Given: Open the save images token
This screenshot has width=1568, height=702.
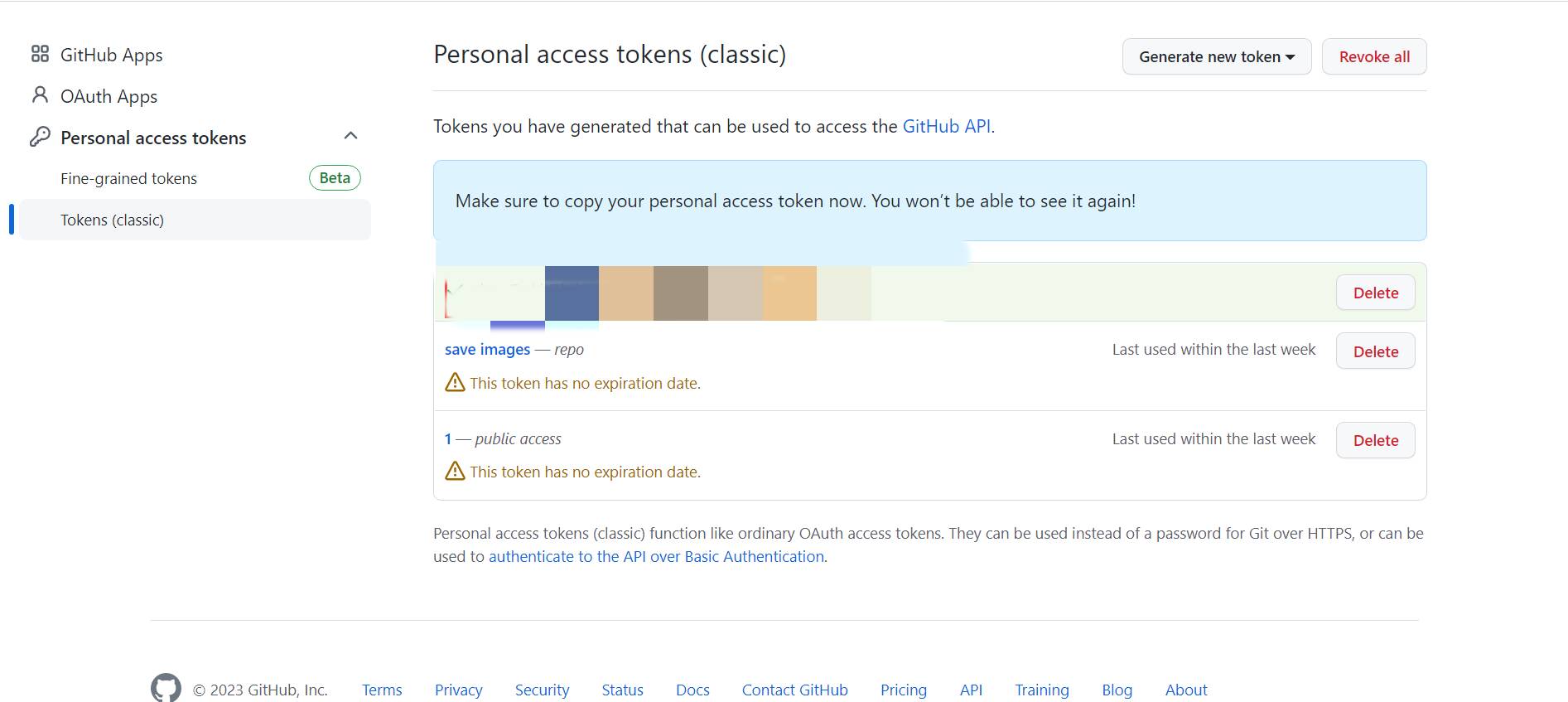Looking at the screenshot, I should tap(487, 349).
